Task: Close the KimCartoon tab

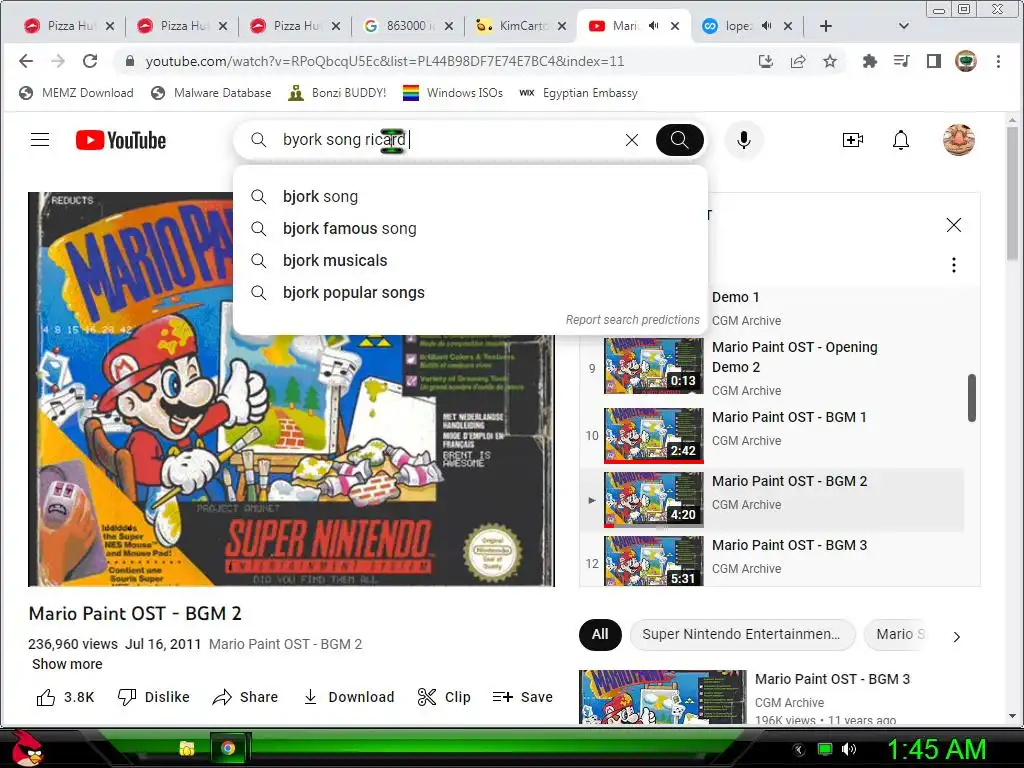Action: pos(562,26)
